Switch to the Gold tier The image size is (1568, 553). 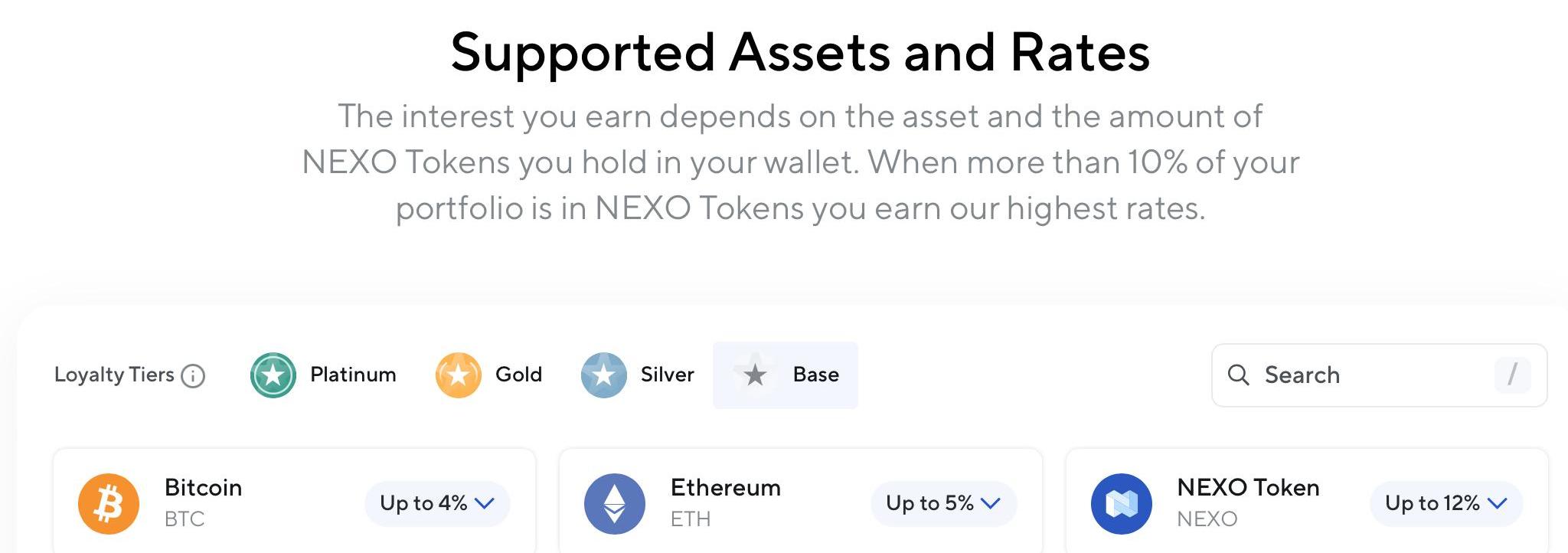518,375
